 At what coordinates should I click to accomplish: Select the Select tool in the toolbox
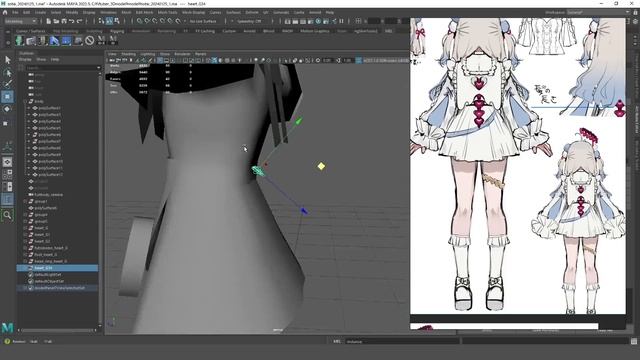pyautogui.click(x=7, y=60)
